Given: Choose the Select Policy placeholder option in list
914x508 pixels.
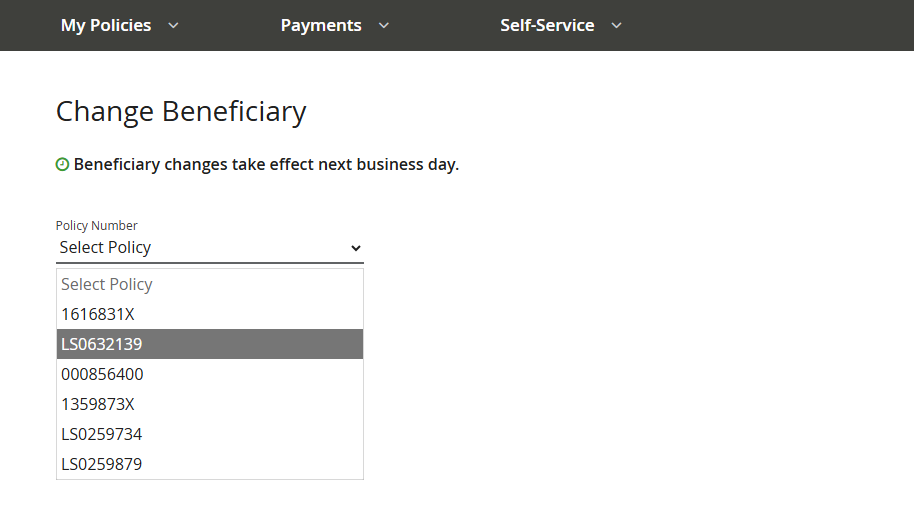Looking at the screenshot, I should pos(107,285).
